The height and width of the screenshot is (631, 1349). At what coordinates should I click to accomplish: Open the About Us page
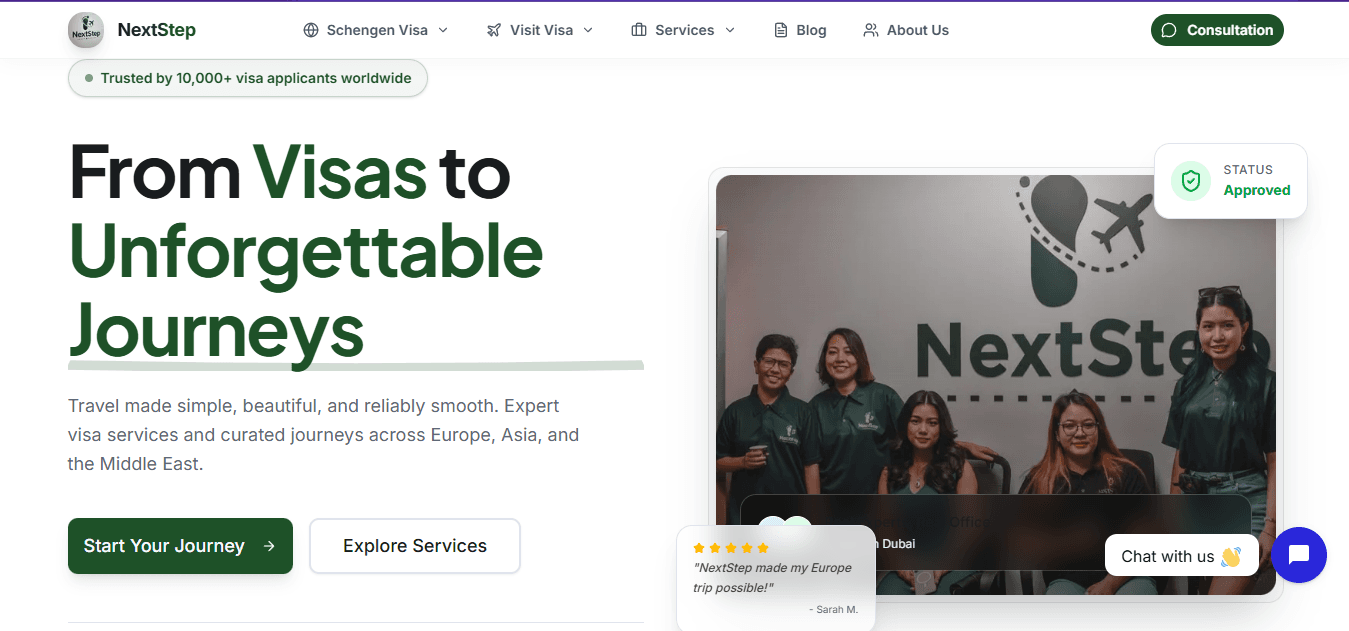click(906, 30)
